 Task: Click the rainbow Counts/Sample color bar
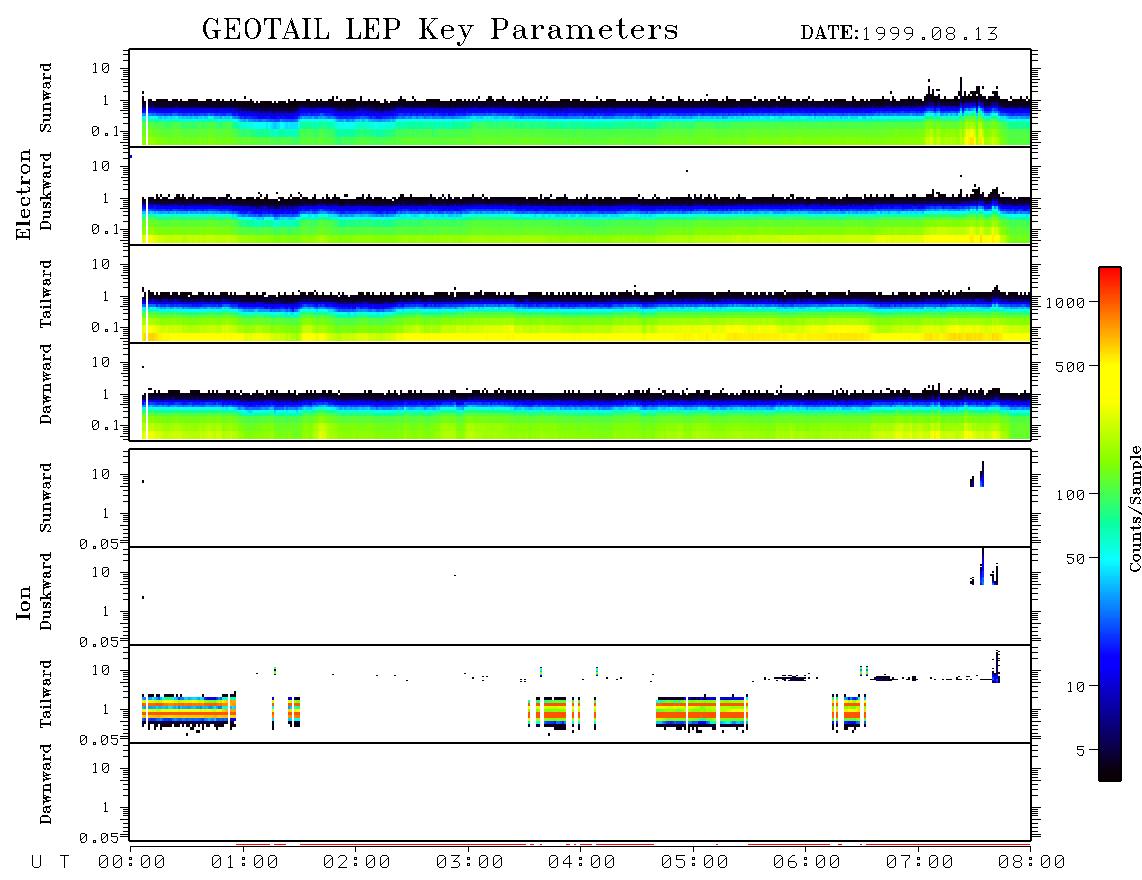(1110, 524)
